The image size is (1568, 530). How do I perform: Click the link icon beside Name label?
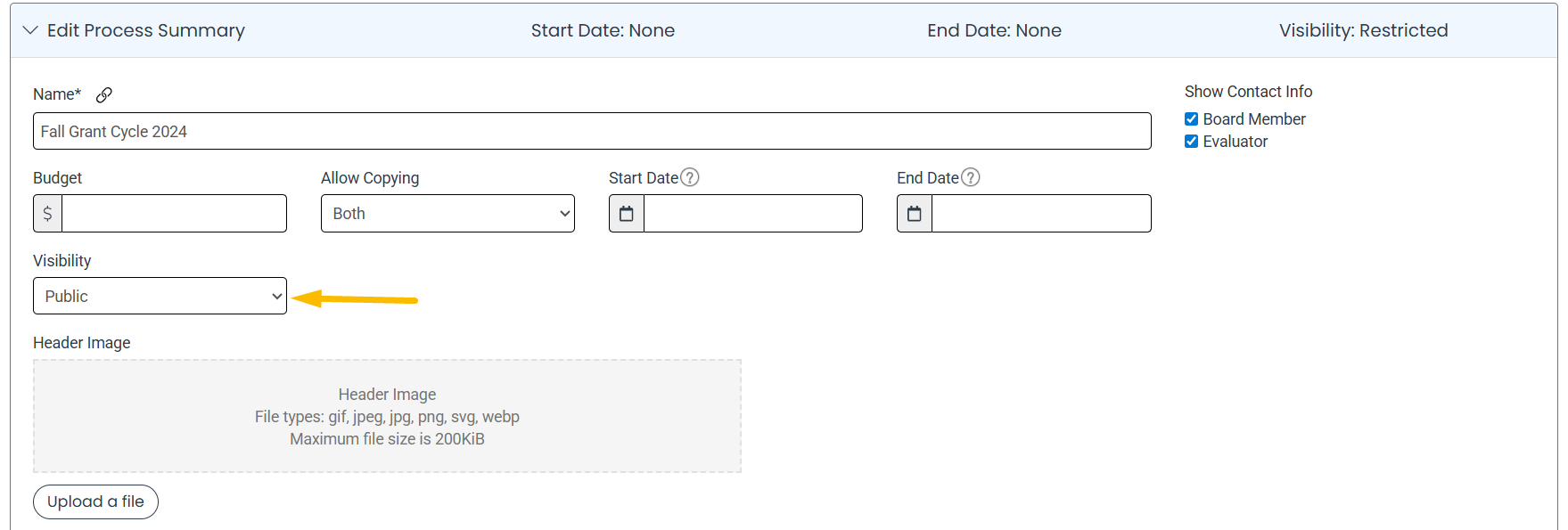[104, 94]
